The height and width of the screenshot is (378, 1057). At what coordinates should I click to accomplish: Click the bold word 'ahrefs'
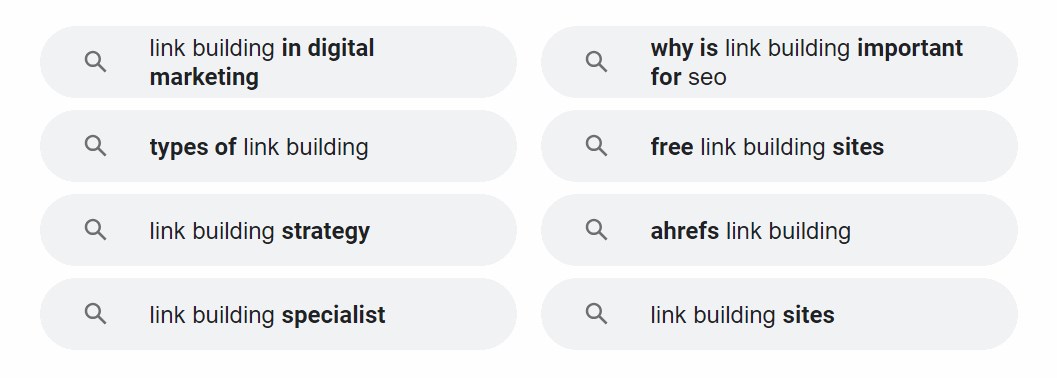click(685, 231)
